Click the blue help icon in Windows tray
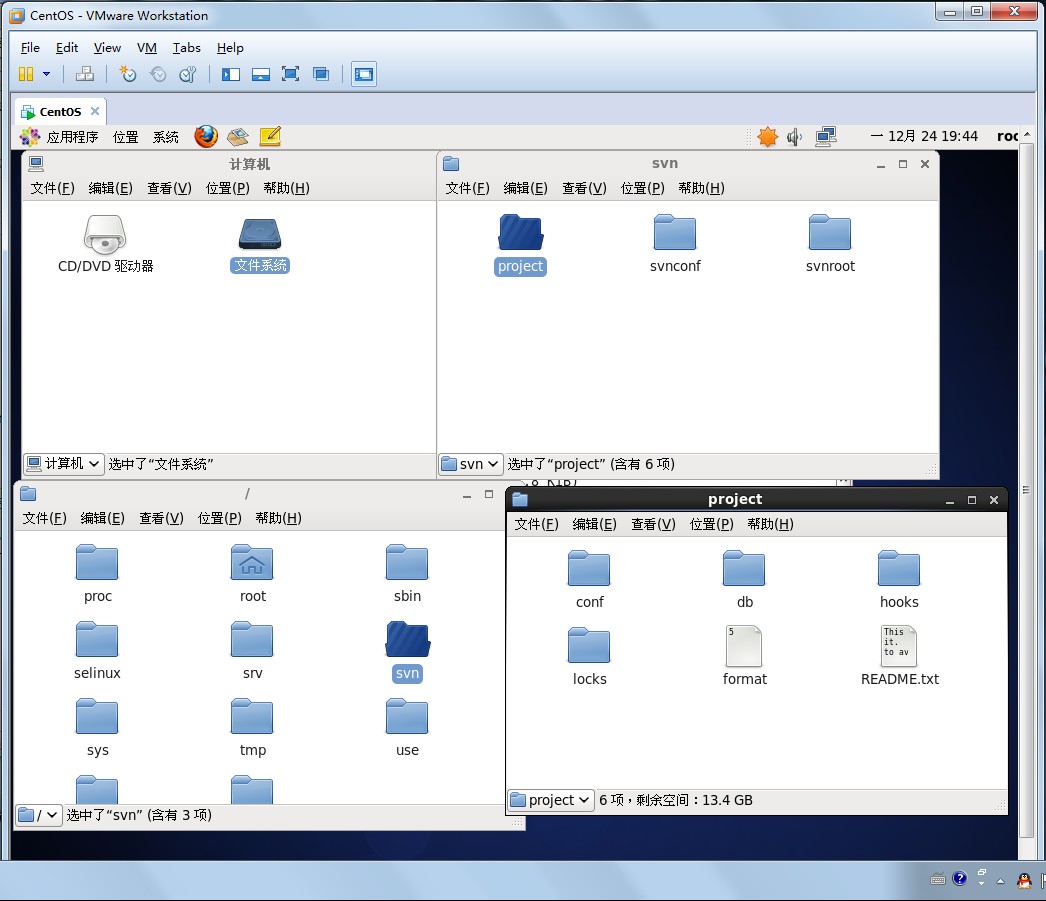 pos(959,878)
